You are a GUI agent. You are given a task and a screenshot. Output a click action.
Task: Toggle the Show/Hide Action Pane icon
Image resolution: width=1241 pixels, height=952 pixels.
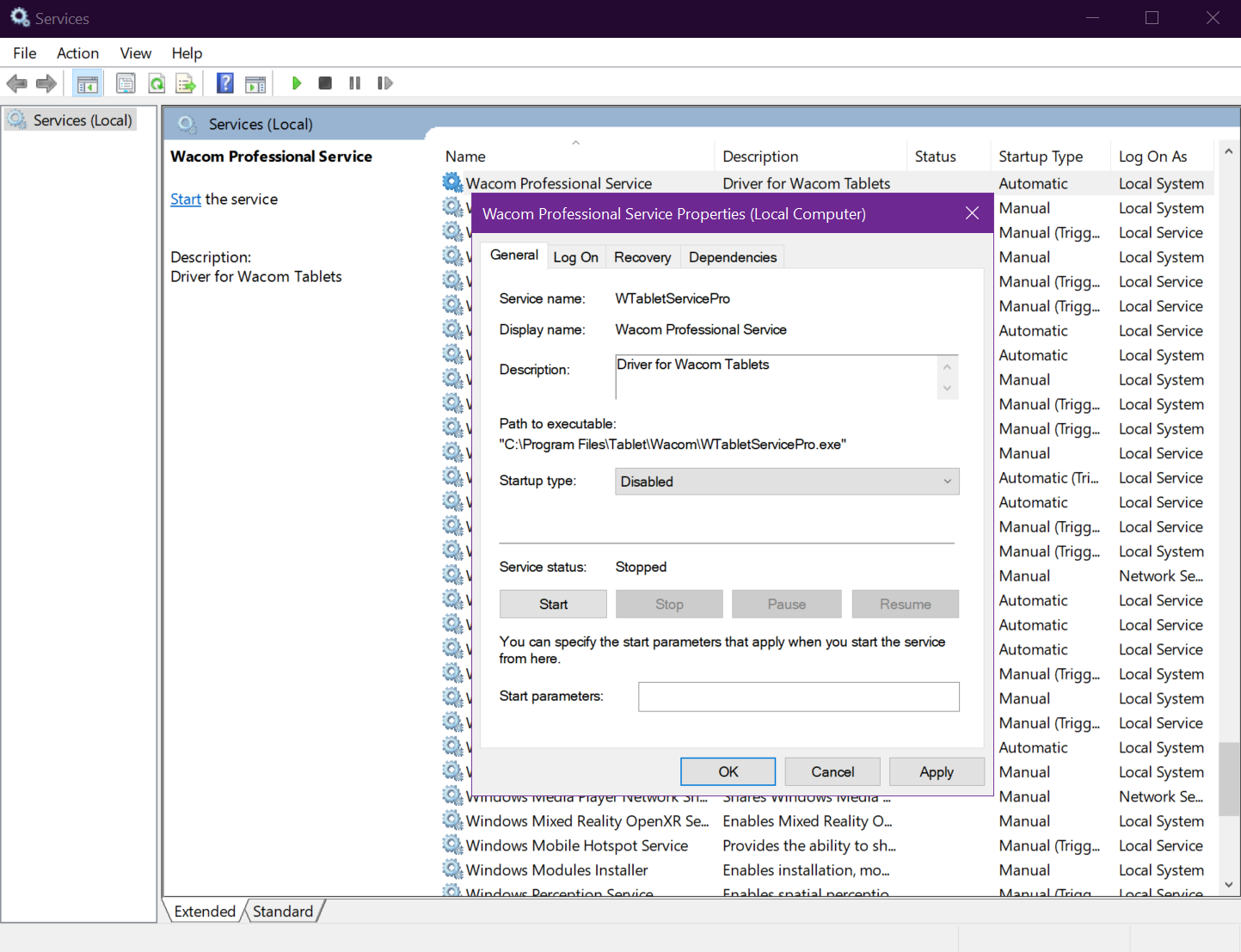[x=255, y=83]
